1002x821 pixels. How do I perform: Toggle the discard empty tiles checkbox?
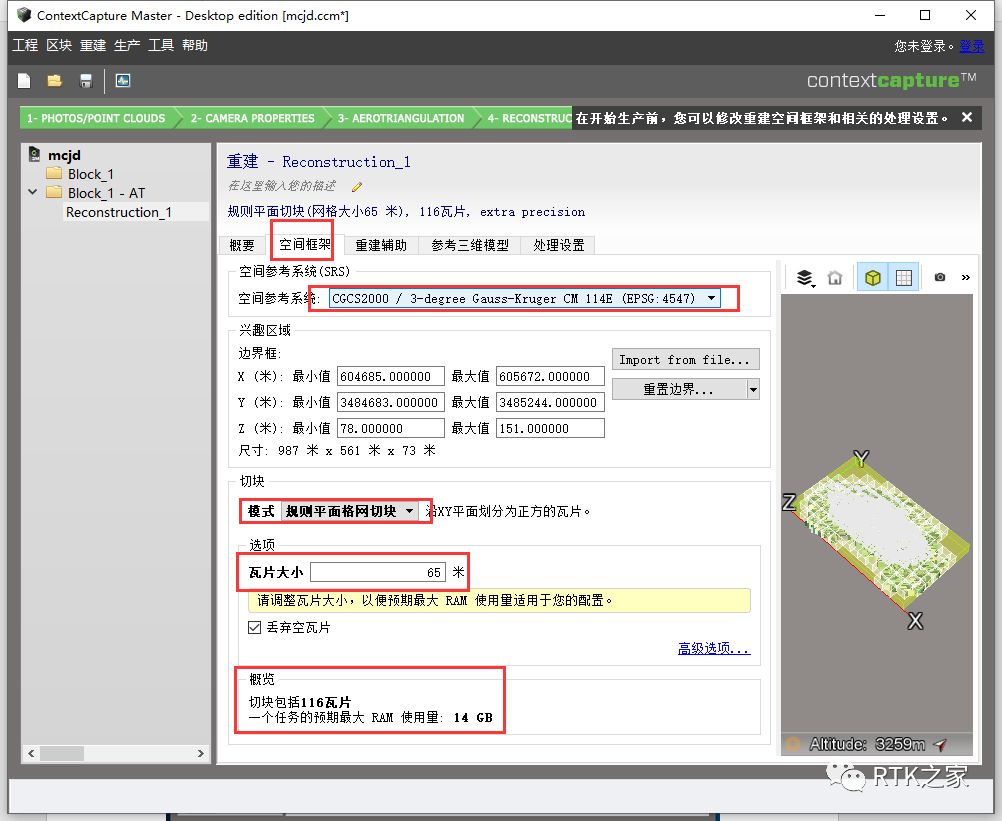tap(254, 627)
